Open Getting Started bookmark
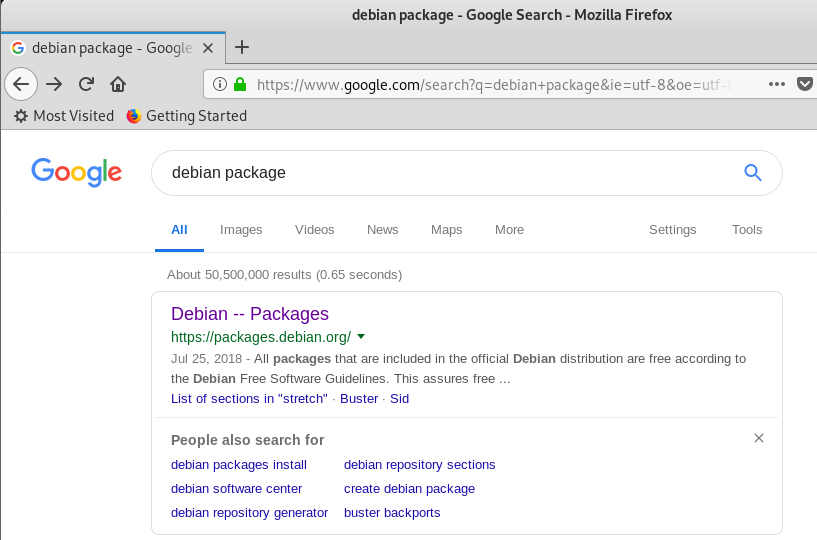 point(187,116)
